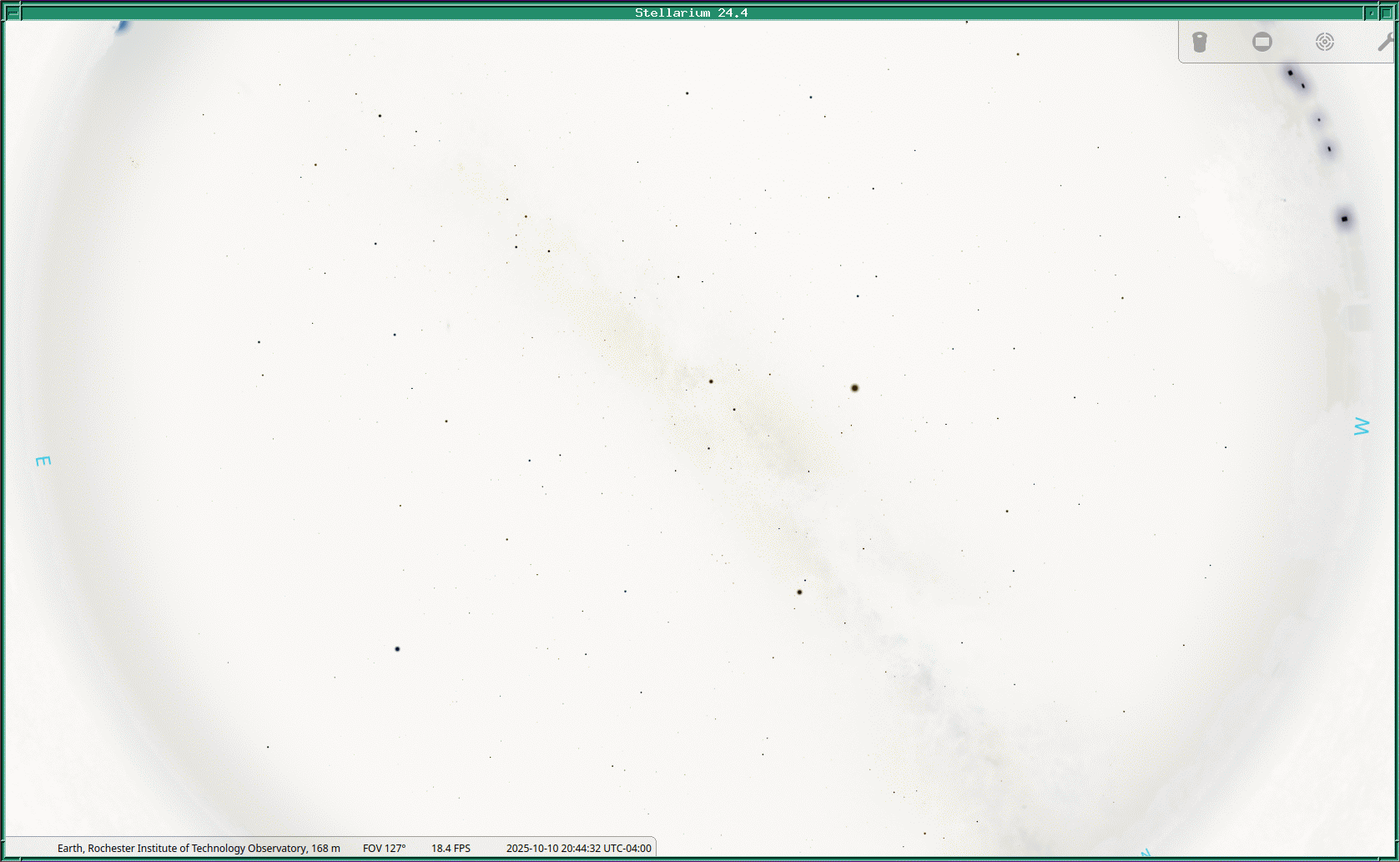Click the blue object at the top-left sky edge
This screenshot has width=1400, height=862.
[123, 27]
